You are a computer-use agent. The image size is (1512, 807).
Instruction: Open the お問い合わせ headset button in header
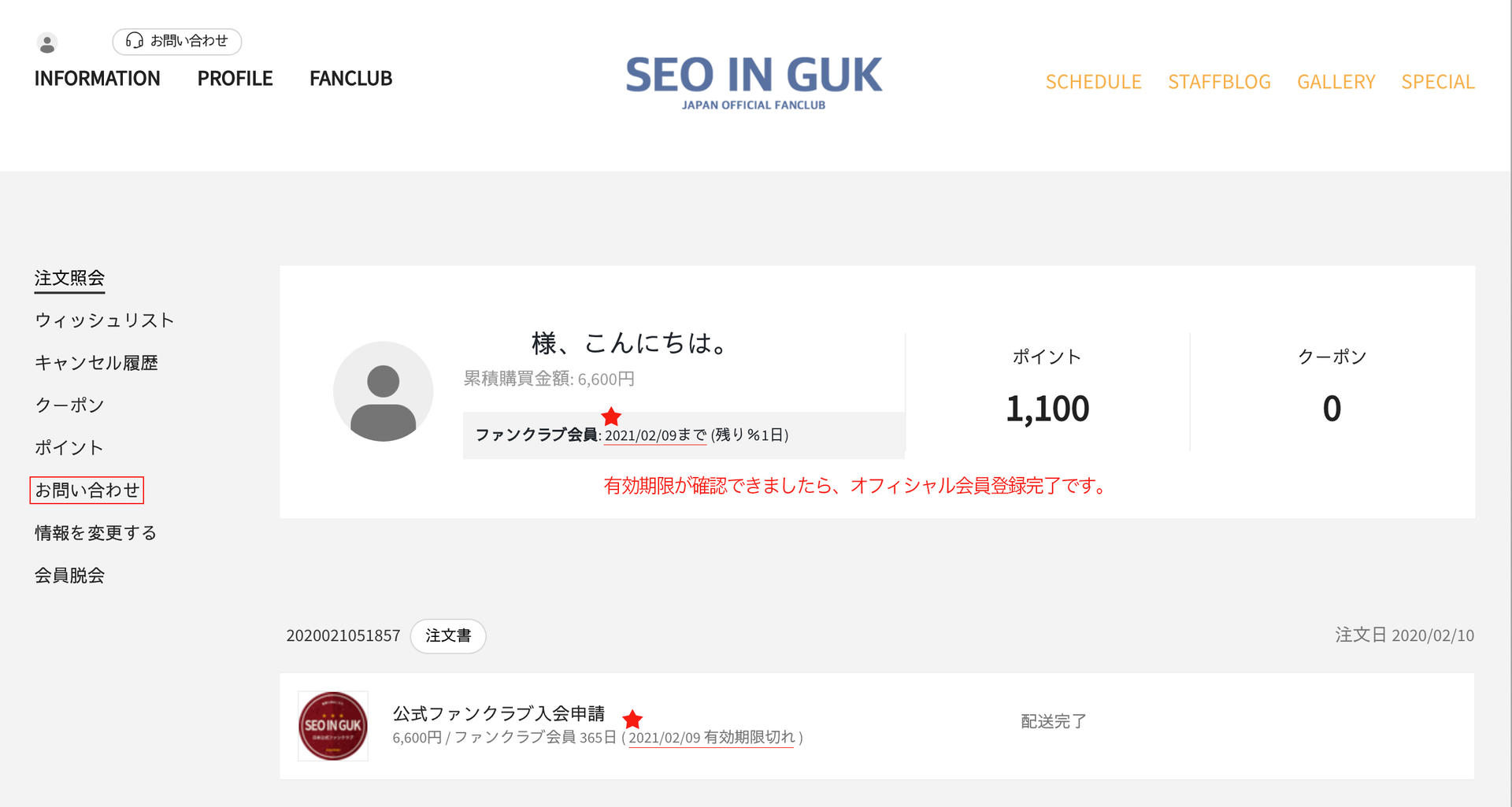[x=177, y=41]
